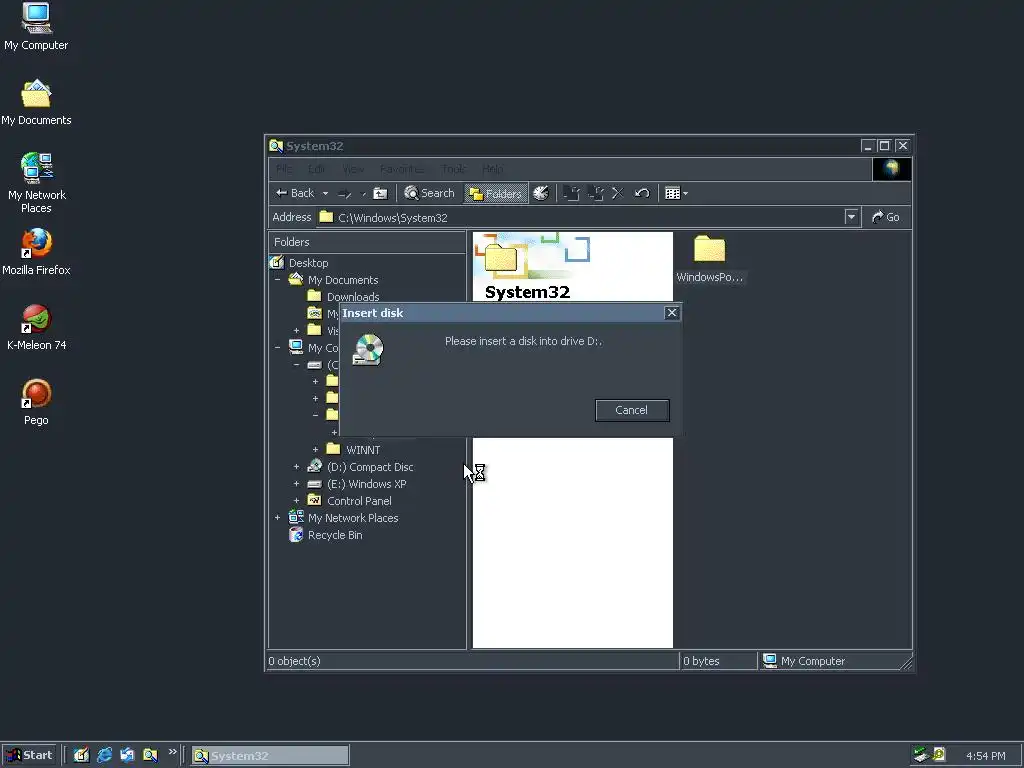This screenshot has width=1024, height=768.
Task: Open My Documents desktop icon
Action: (x=36, y=103)
